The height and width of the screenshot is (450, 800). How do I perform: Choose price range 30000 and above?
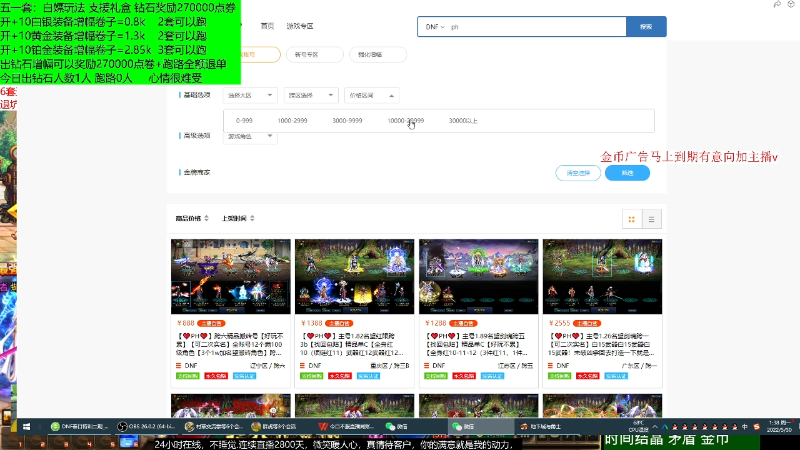[463, 121]
